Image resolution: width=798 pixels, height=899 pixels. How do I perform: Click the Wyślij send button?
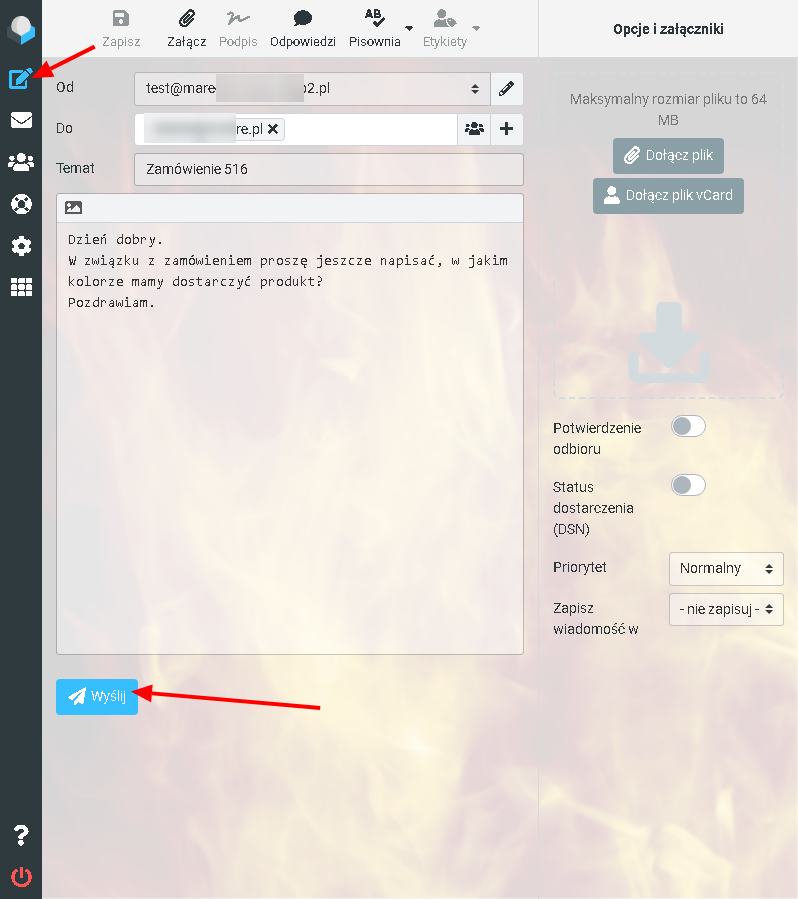point(97,697)
